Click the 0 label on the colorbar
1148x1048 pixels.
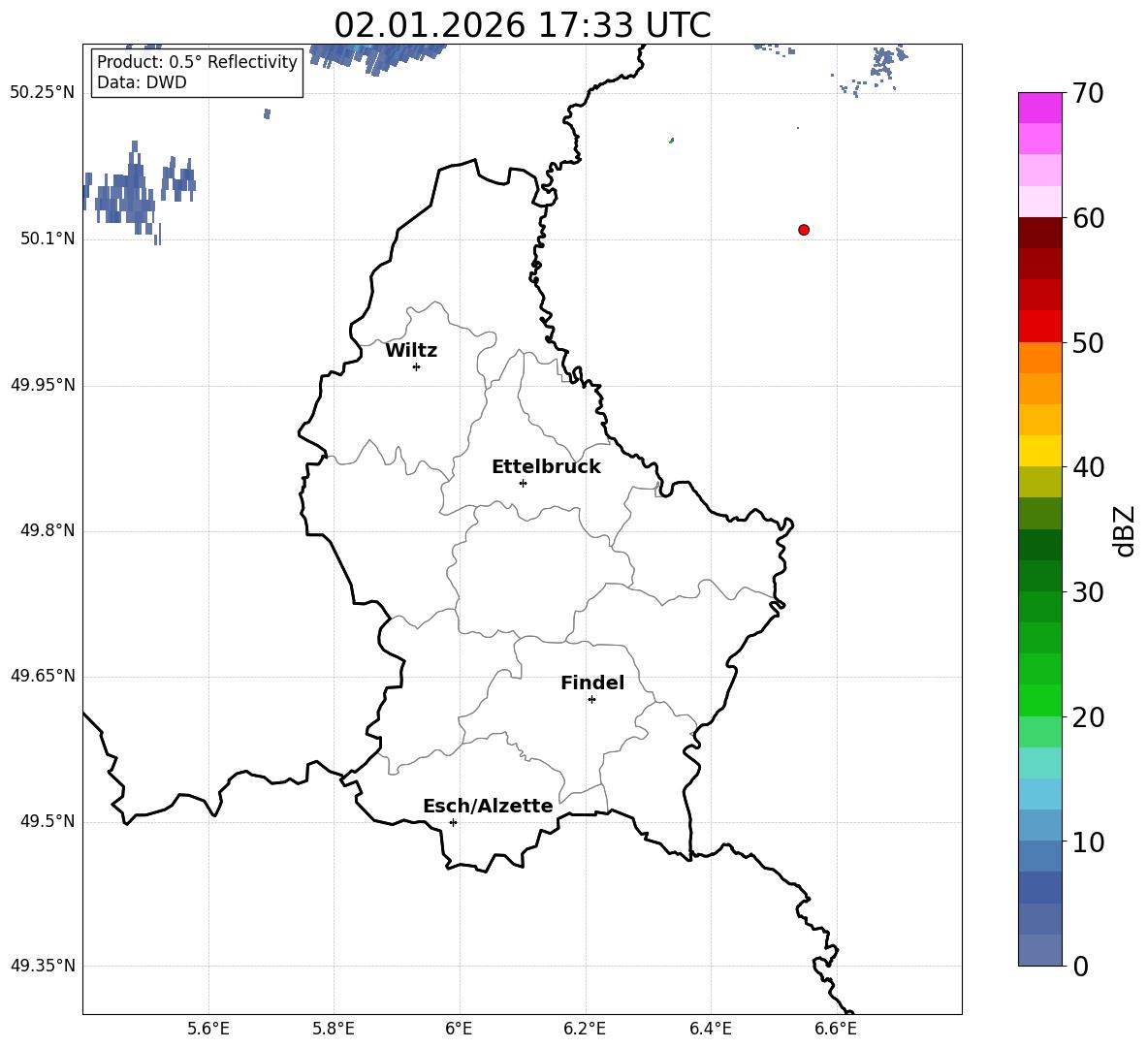point(1080,967)
